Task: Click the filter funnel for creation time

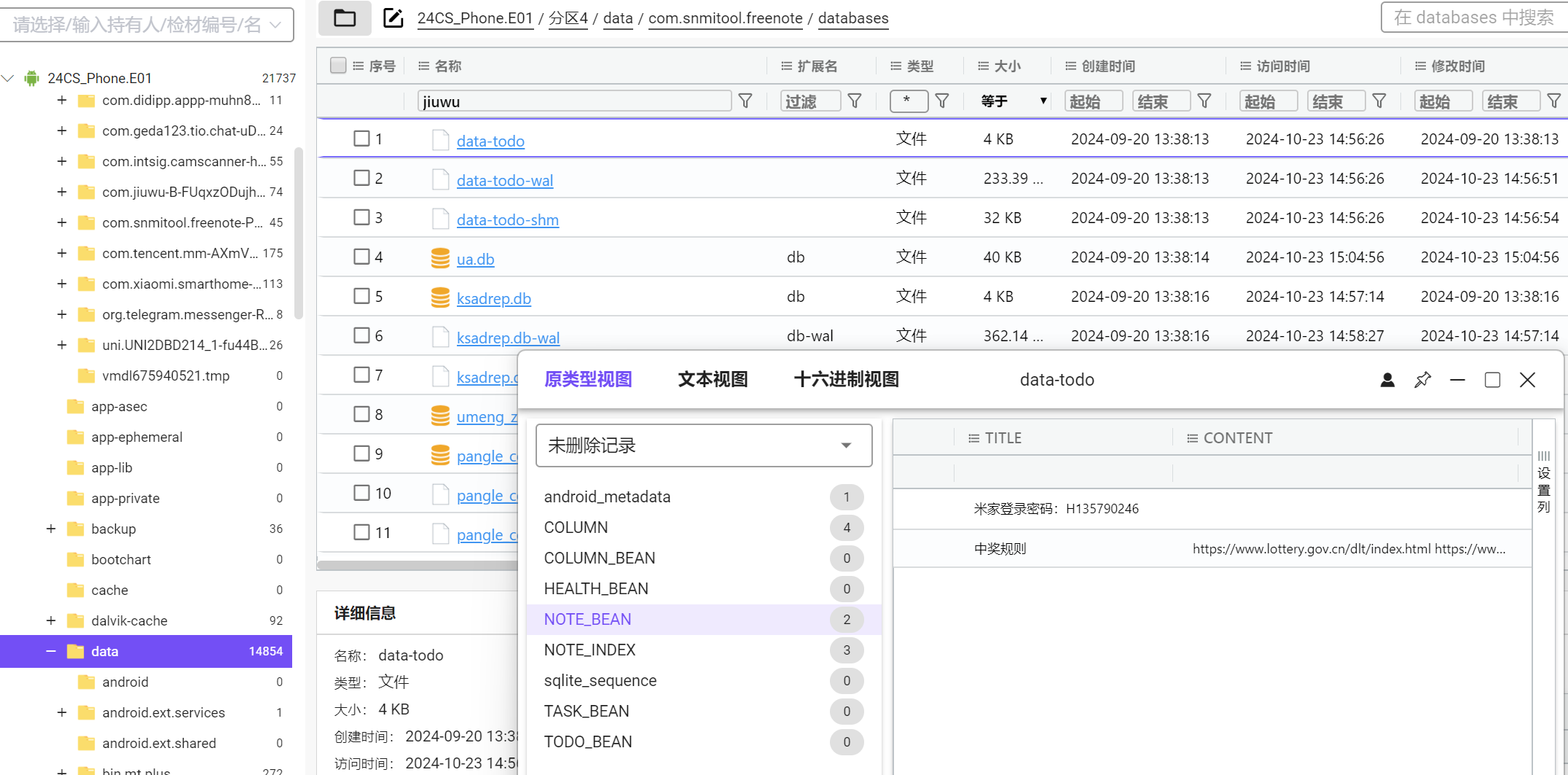Action: click(1204, 101)
